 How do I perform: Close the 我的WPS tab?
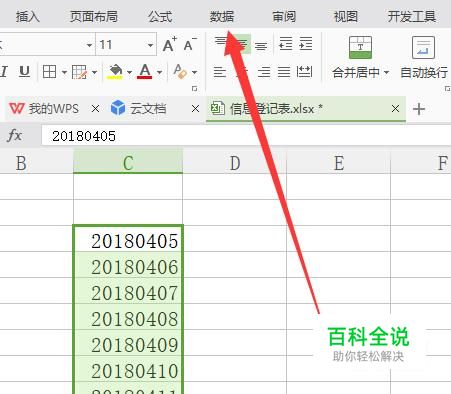click(95, 109)
